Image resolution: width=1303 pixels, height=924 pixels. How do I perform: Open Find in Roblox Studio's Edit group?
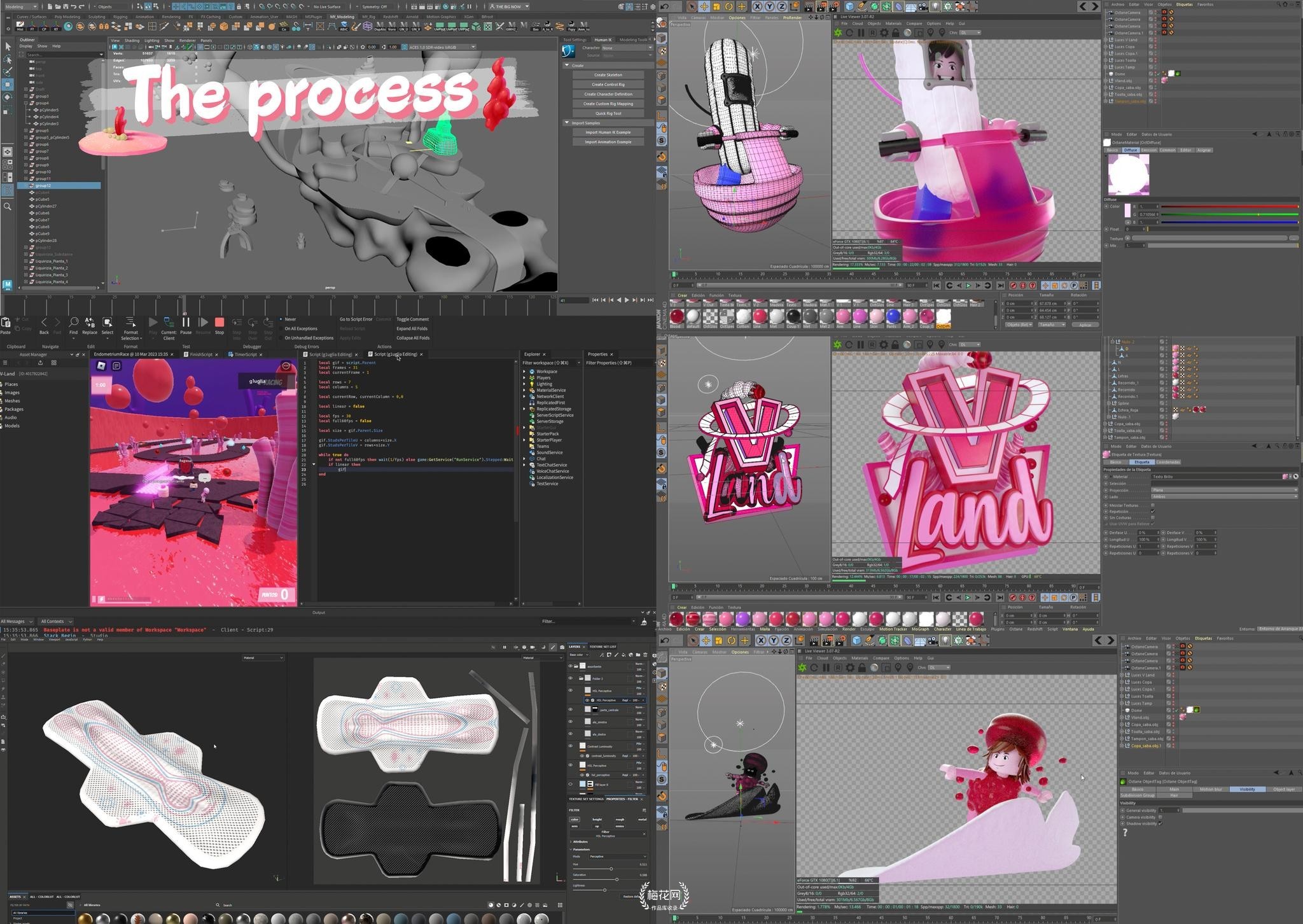click(74, 323)
